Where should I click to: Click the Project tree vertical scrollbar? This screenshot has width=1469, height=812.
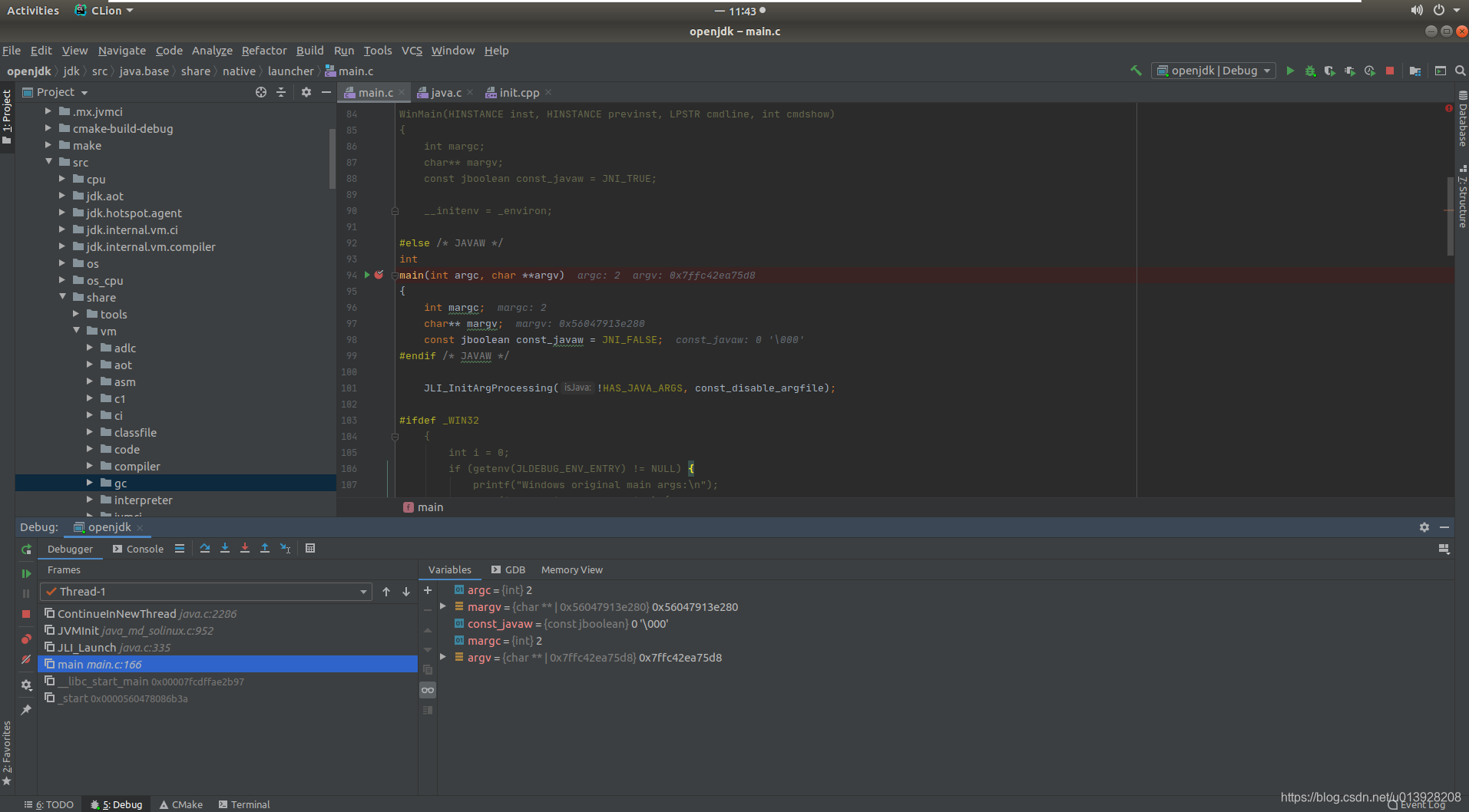click(333, 159)
